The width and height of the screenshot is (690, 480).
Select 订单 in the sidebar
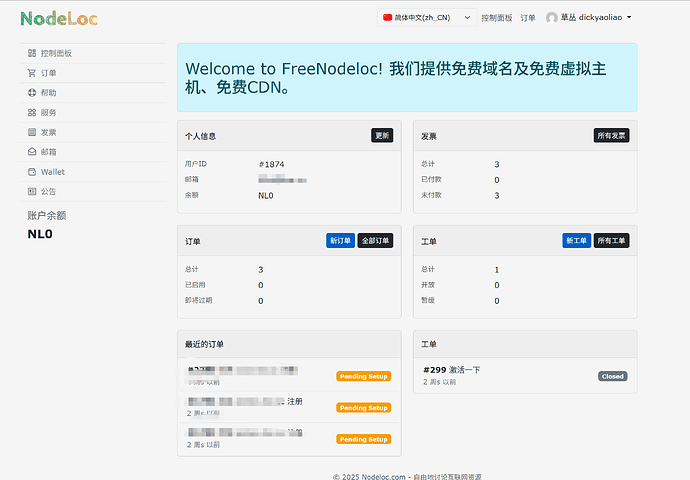[92, 73]
